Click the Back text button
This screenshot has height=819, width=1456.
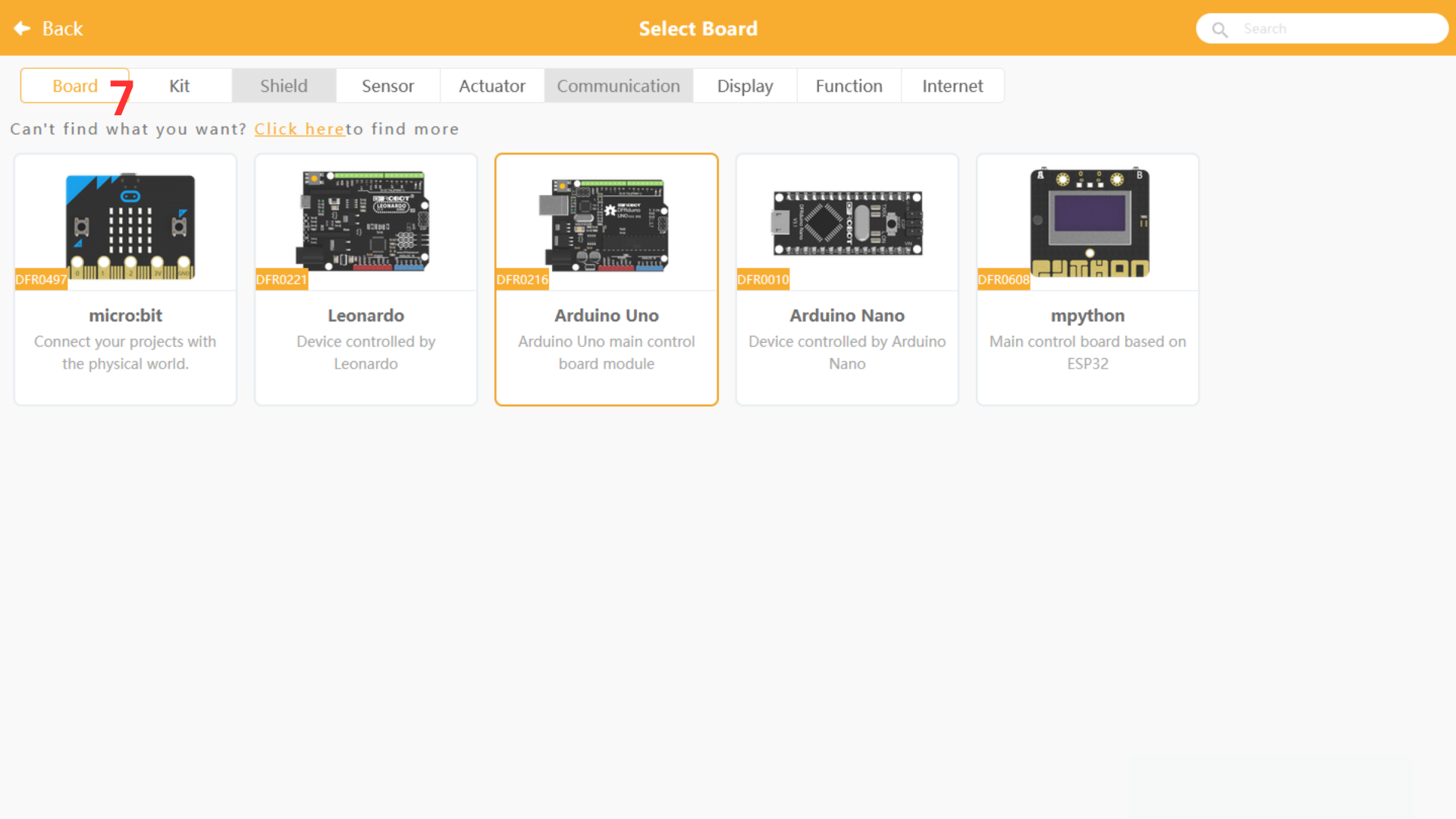[62, 29]
